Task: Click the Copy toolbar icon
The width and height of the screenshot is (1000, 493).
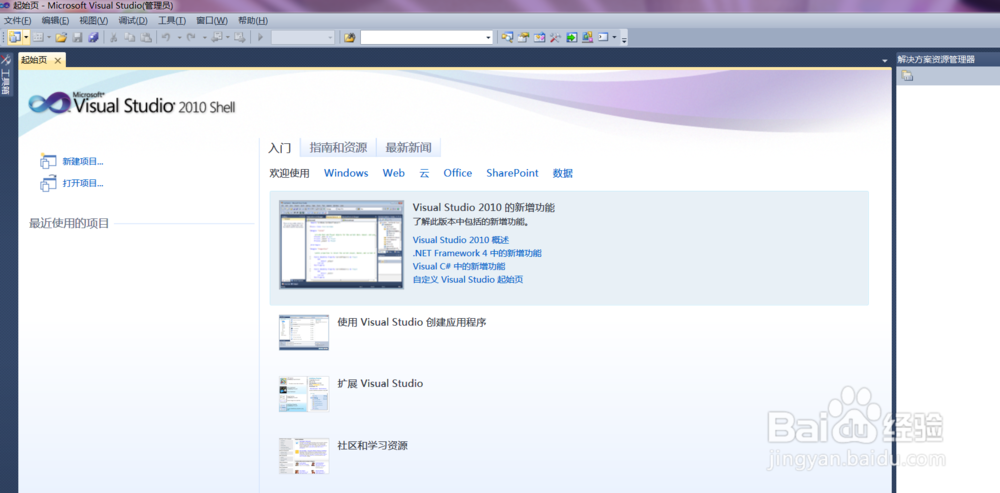Action: [x=129, y=38]
